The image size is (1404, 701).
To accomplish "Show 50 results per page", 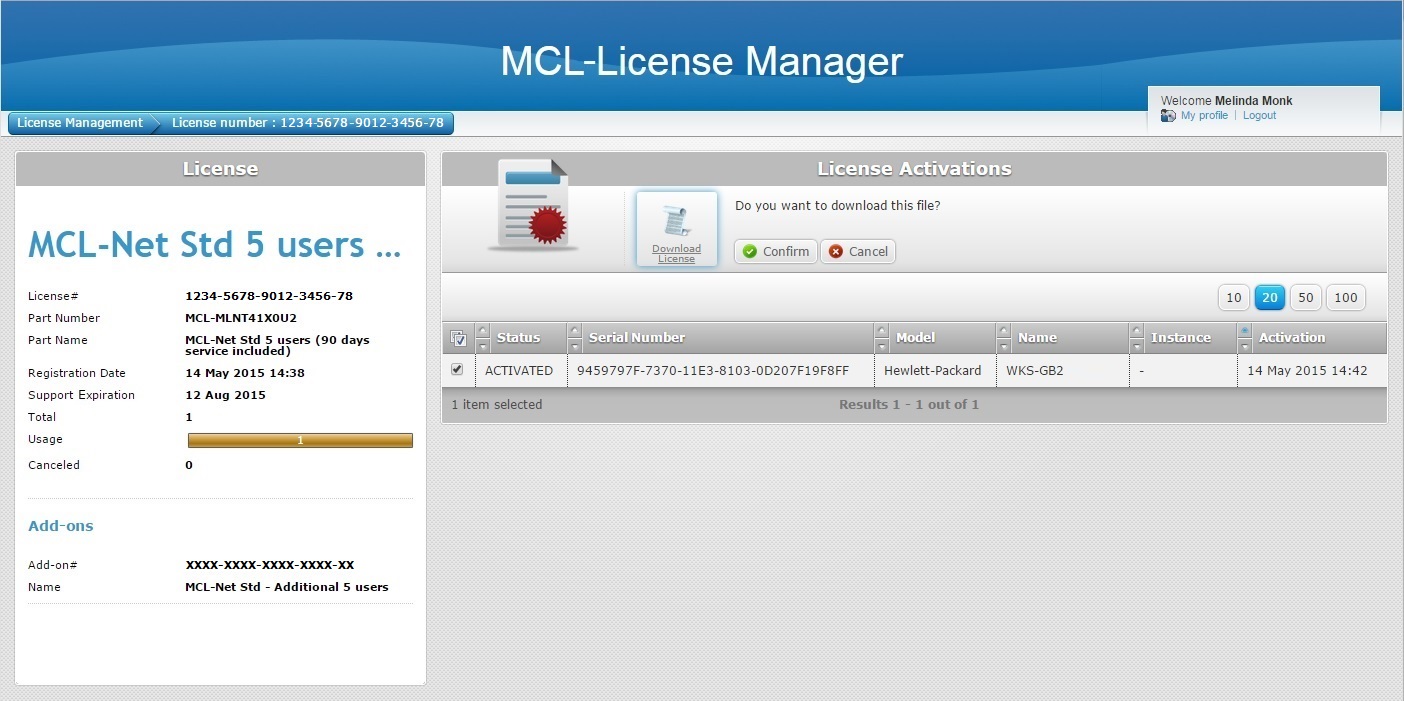I will (x=1305, y=297).
